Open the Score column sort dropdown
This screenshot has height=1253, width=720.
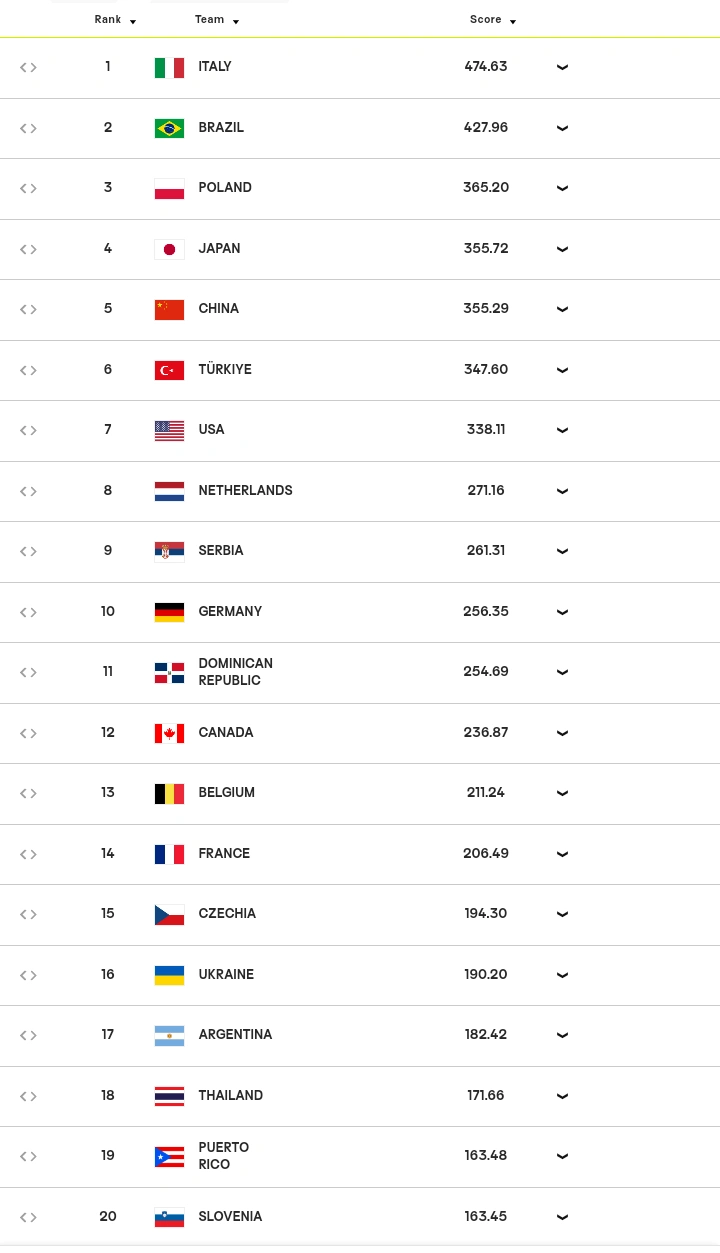point(512,20)
